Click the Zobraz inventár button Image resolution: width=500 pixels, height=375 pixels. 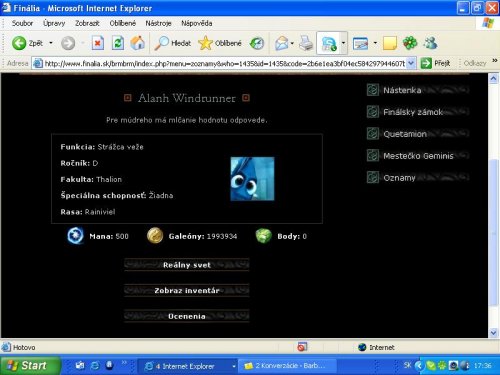[187, 290]
